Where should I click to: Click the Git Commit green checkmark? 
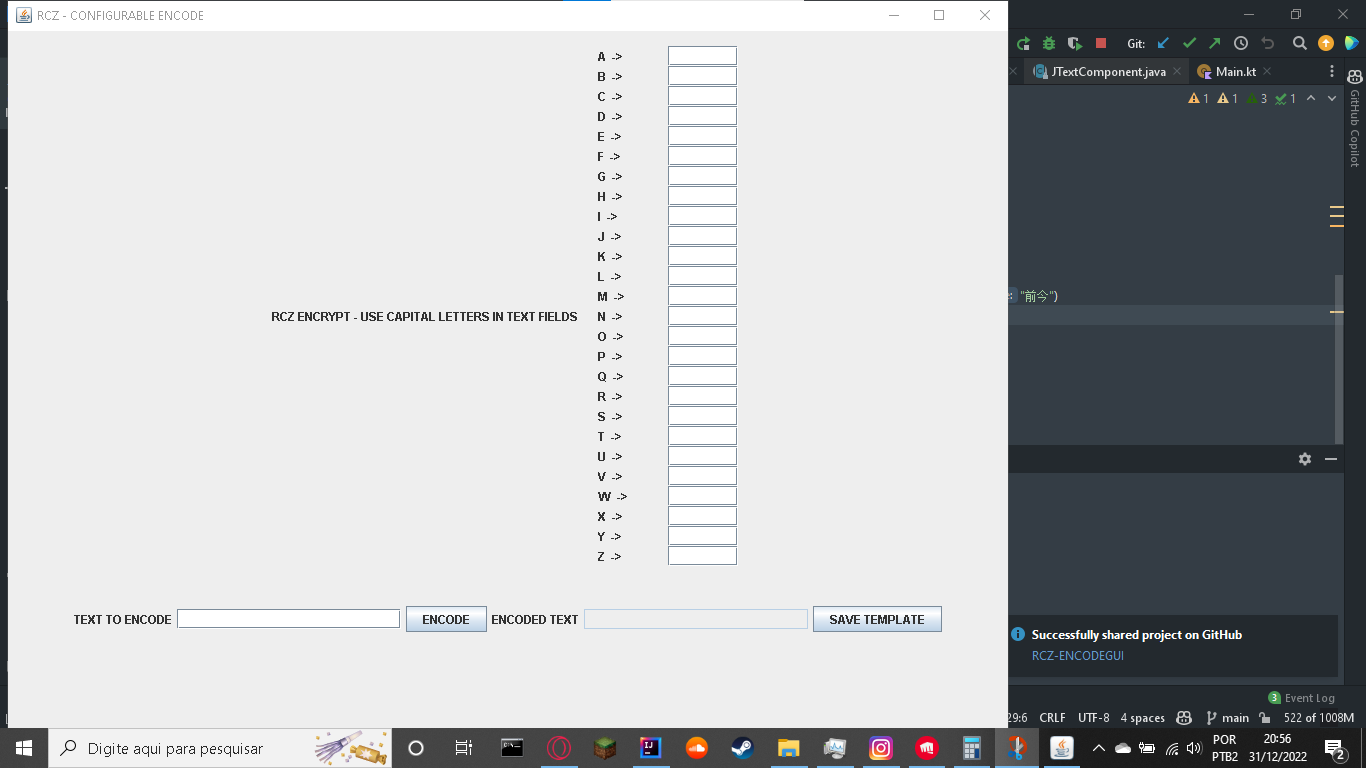[x=1189, y=43]
